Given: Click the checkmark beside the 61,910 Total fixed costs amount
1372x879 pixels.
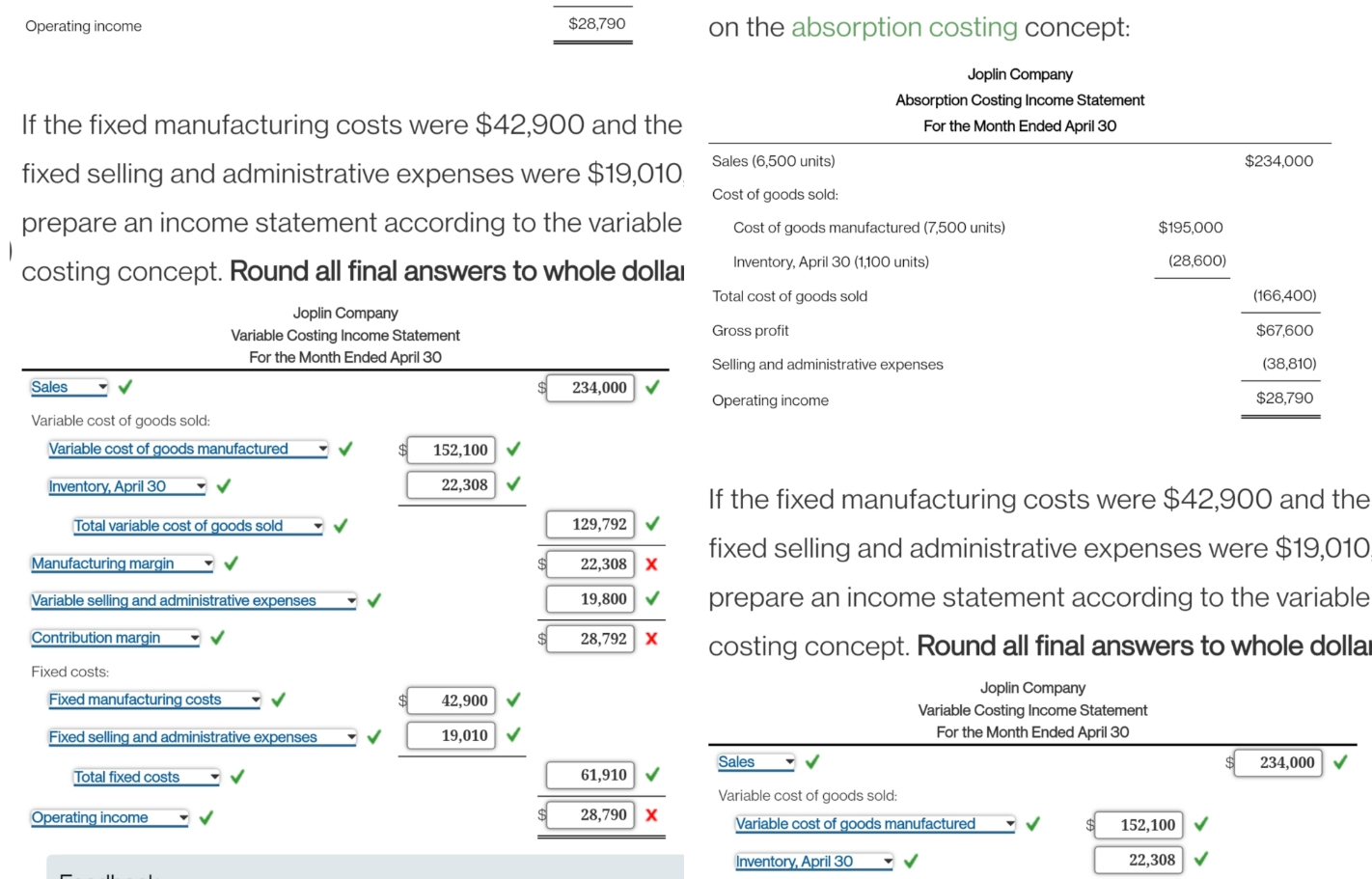Looking at the screenshot, I should tap(650, 775).
